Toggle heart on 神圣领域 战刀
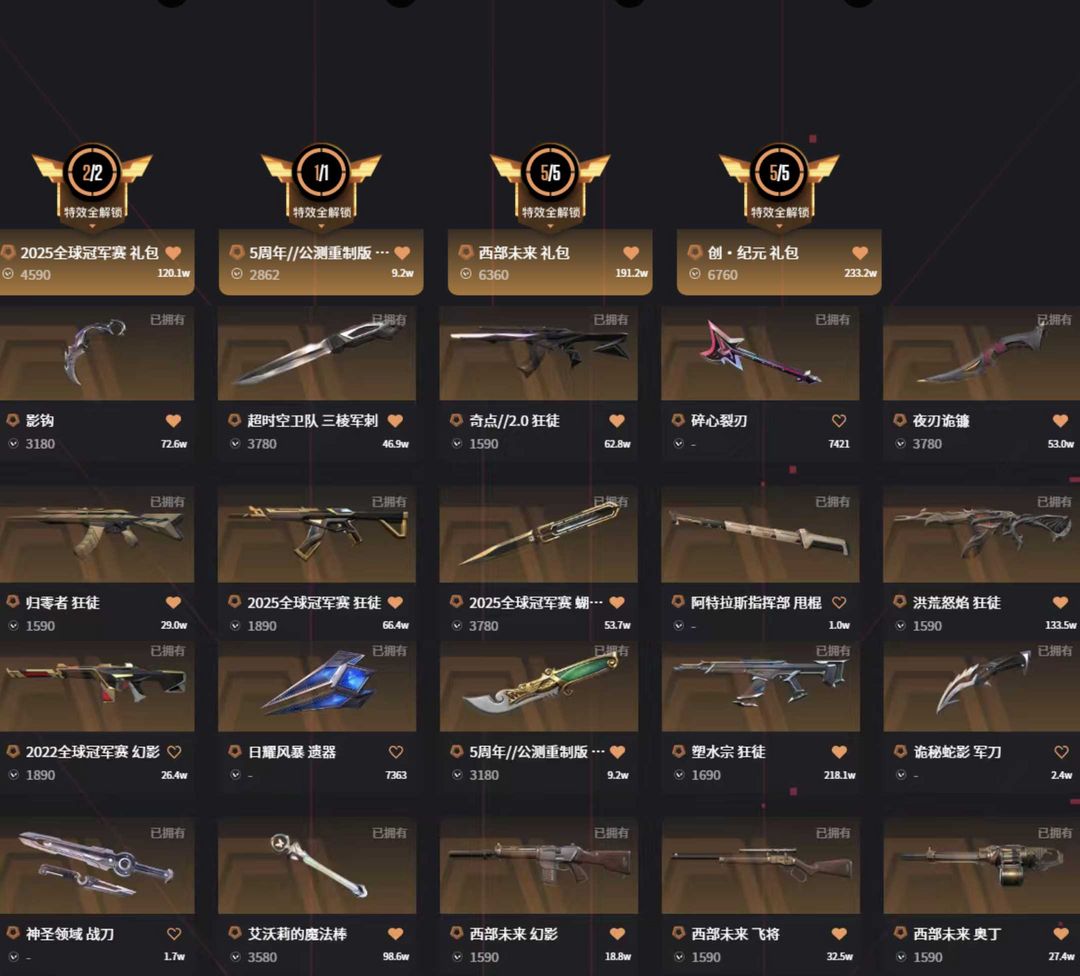 click(x=174, y=934)
